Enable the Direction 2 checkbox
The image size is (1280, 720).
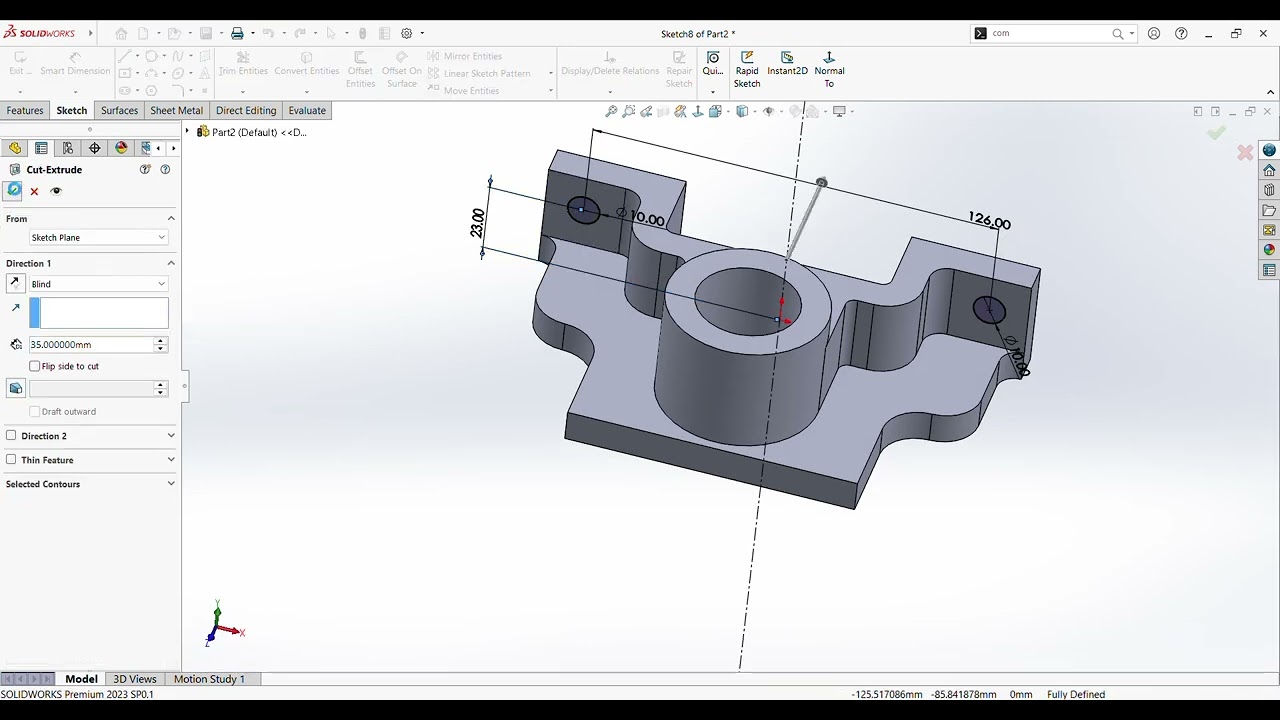(x=11, y=436)
